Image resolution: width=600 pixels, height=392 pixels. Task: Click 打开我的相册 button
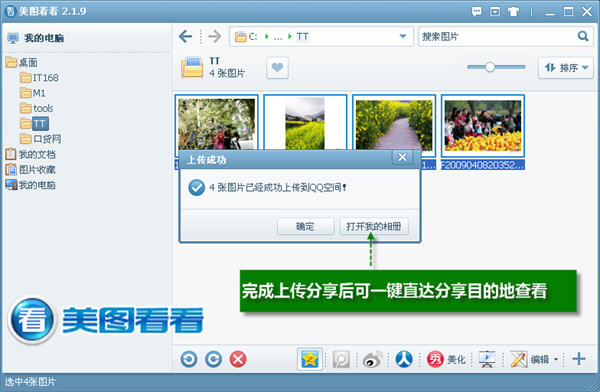point(374,226)
